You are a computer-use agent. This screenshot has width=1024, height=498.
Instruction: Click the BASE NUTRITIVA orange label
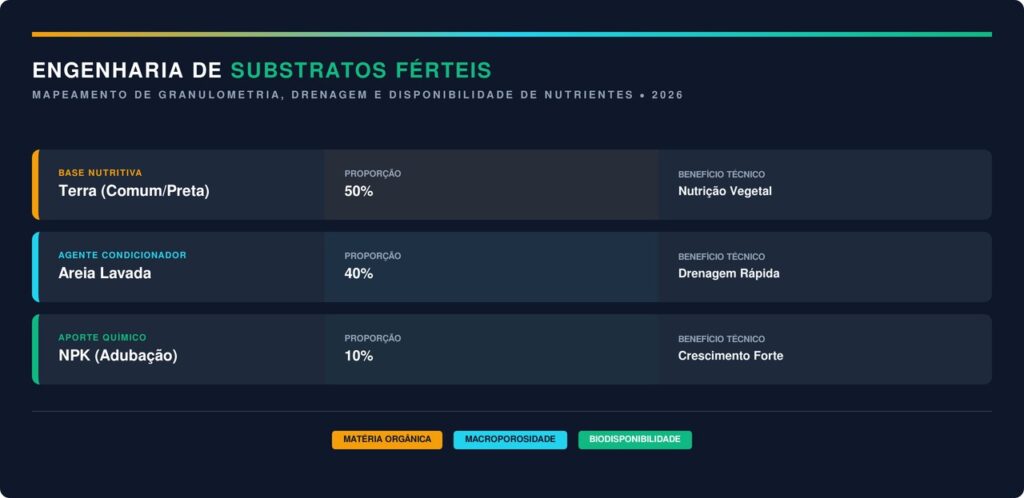click(100, 173)
